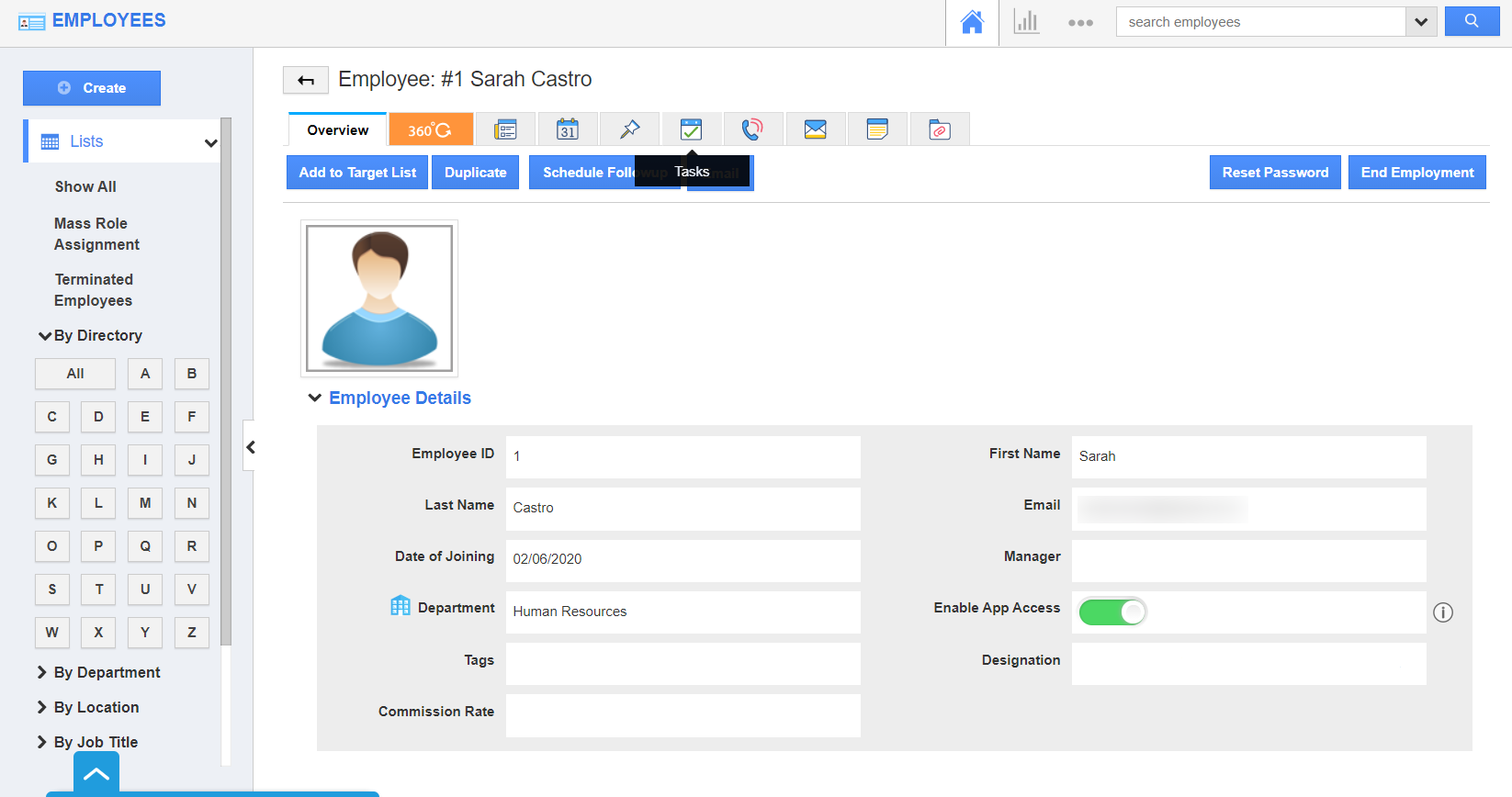Click the Create button
Viewport: 1512px width, 797px height.
pos(92,88)
